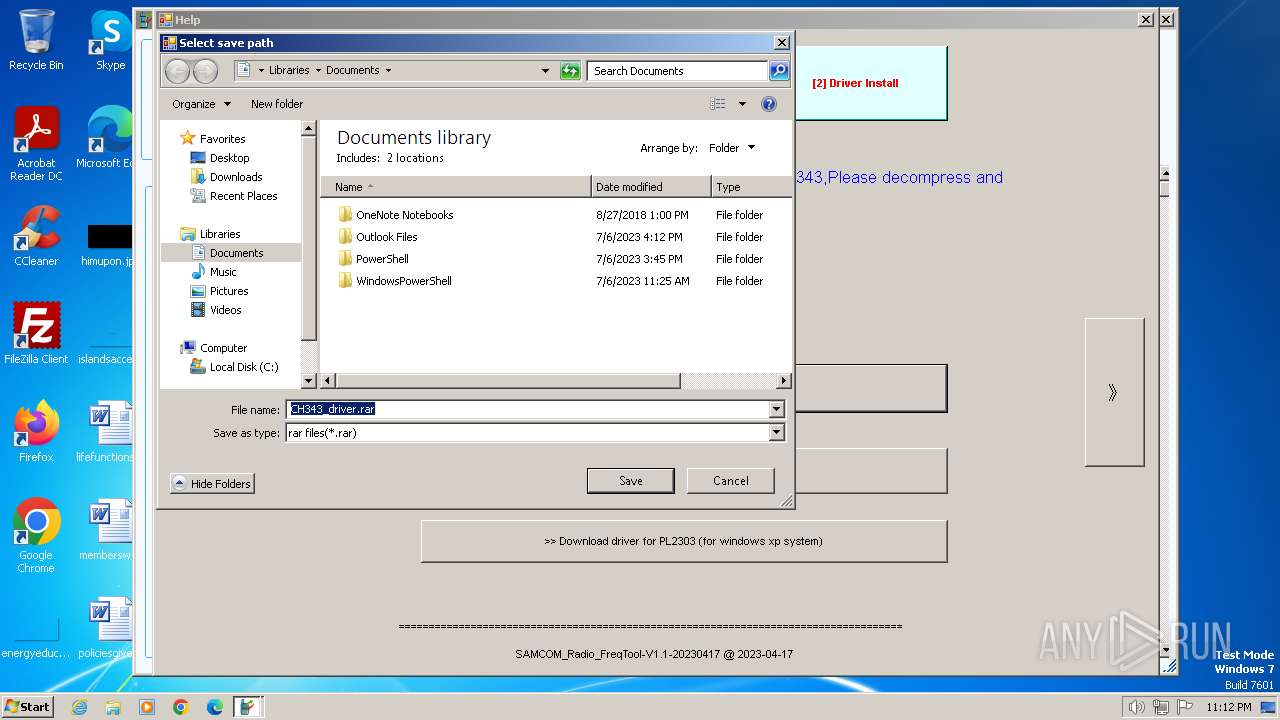Click the File name input field

[528, 409]
